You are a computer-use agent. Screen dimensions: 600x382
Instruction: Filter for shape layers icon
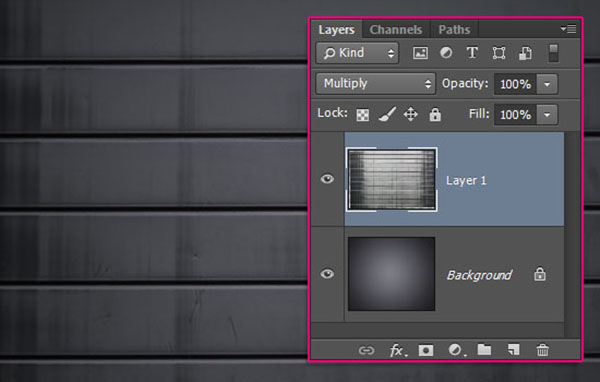pos(499,53)
